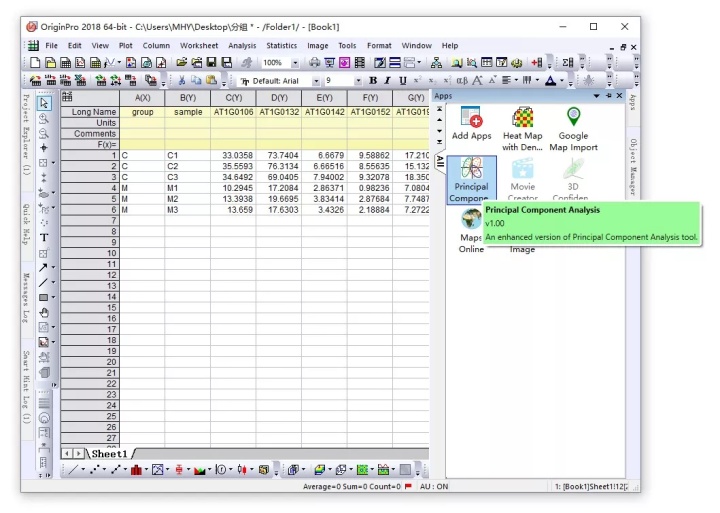Image resolution: width=720 pixels, height=513 pixels.
Task: Open the Column menu
Action: pos(156,45)
